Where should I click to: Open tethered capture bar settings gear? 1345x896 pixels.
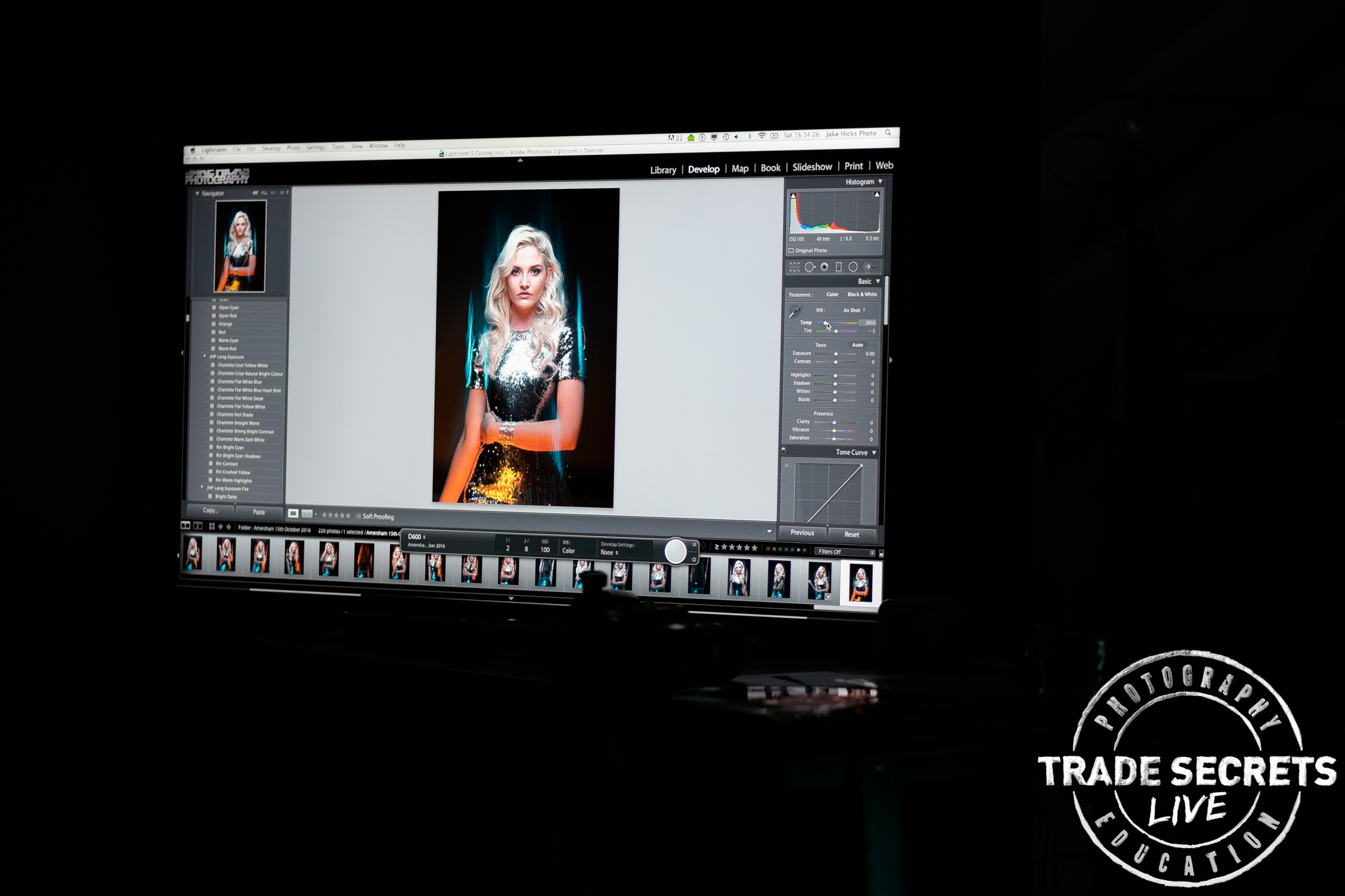click(694, 560)
